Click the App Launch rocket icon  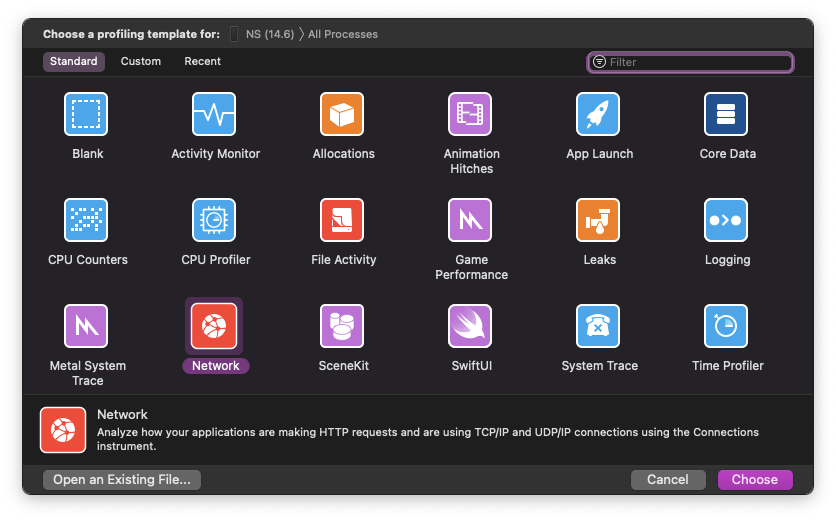[x=598, y=114]
